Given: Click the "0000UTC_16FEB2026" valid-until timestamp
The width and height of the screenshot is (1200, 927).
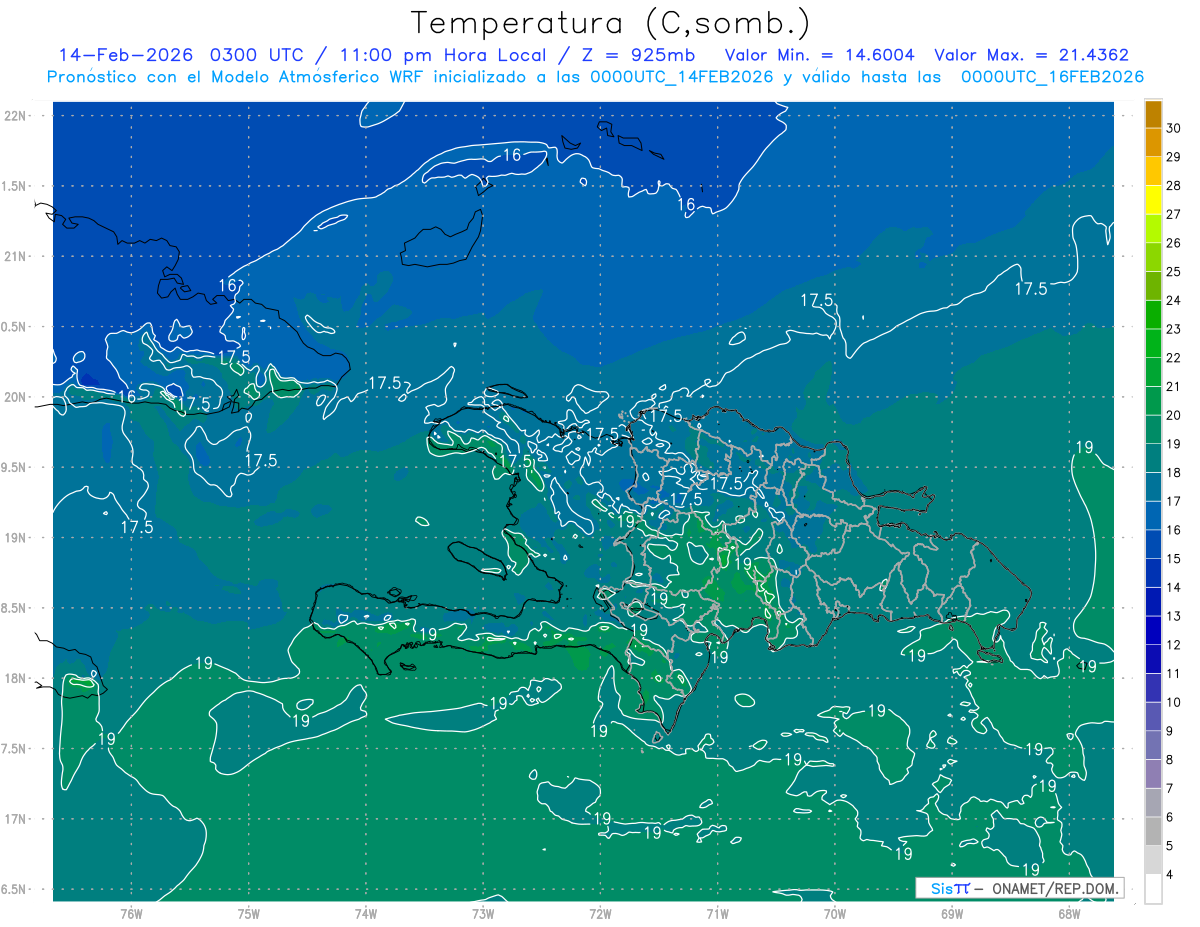Looking at the screenshot, I should [x=1052, y=77].
